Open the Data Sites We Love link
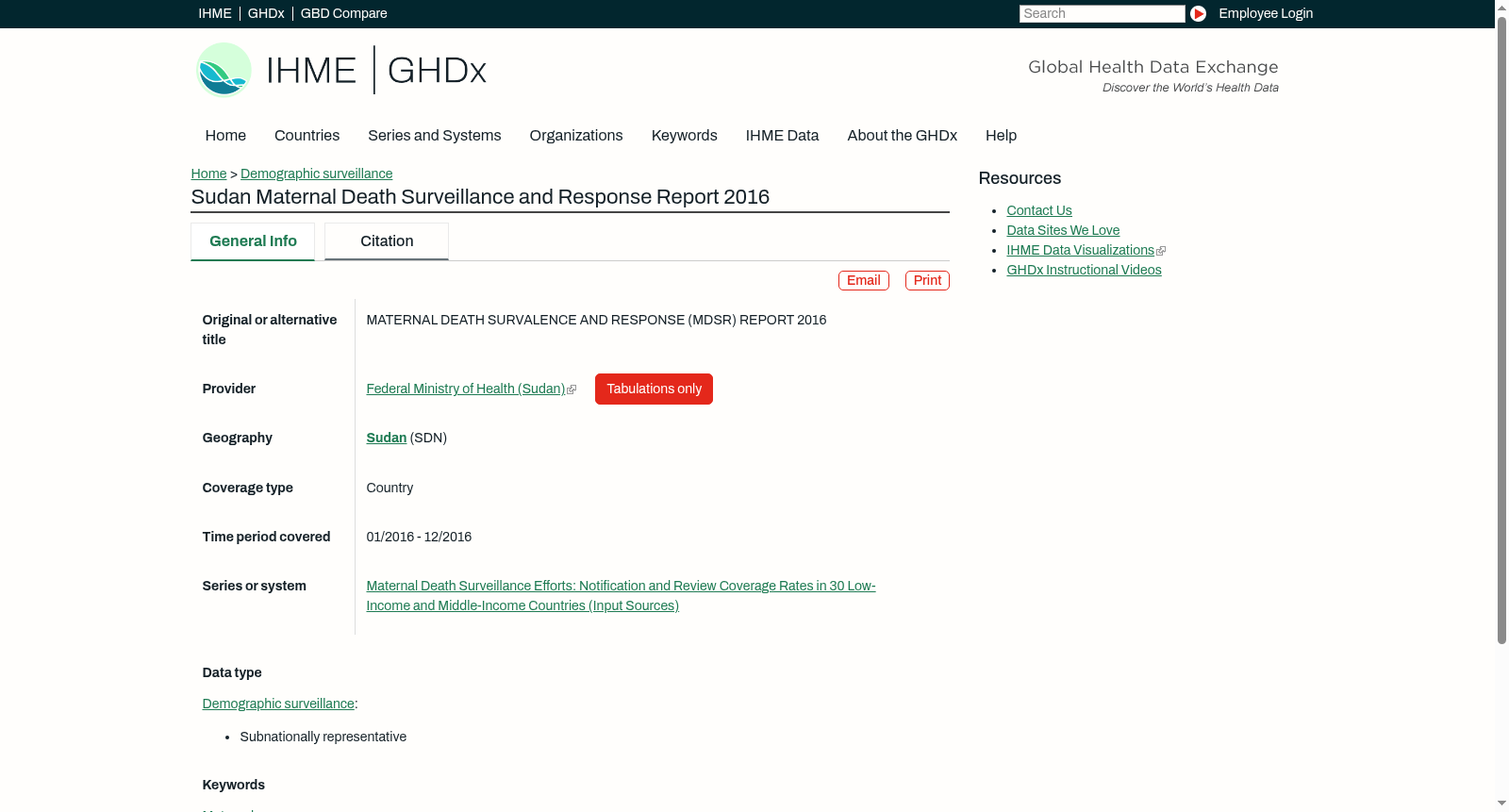Screen dimensions: 1509x812 click(x=1063, y=230)
